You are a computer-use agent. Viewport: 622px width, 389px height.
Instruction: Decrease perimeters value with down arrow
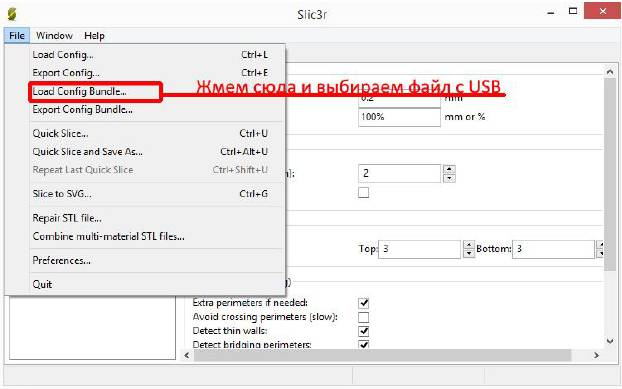coord(449,178)
